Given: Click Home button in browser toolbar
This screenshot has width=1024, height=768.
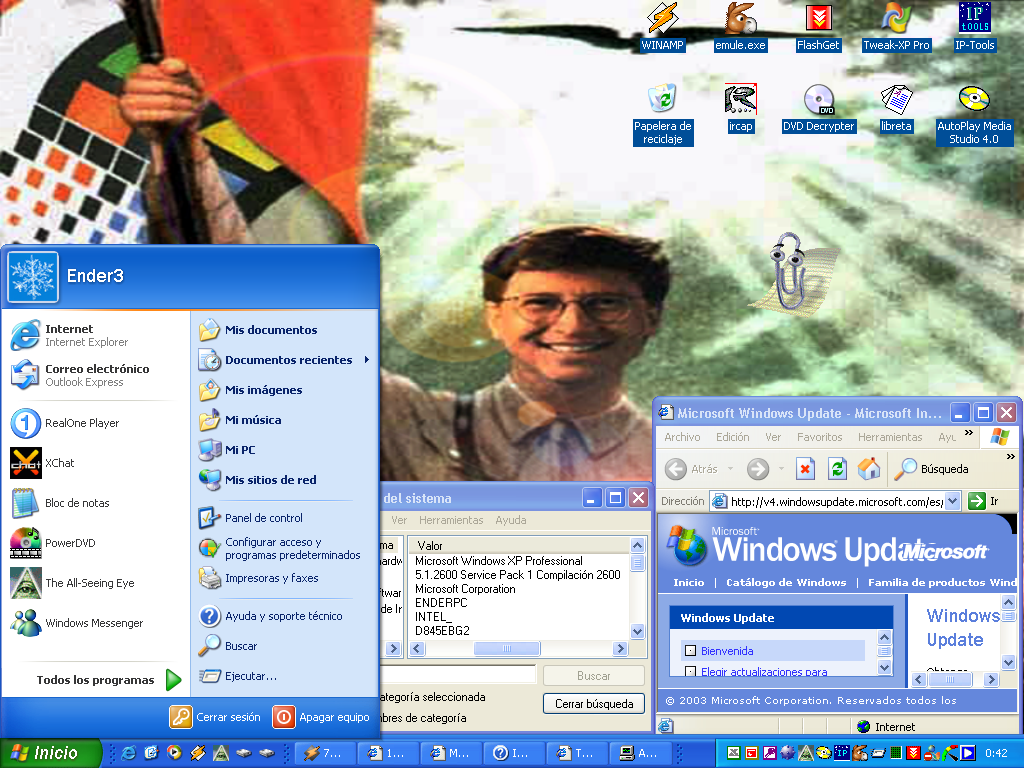Looking at the screenshot, I should point(869,468).
